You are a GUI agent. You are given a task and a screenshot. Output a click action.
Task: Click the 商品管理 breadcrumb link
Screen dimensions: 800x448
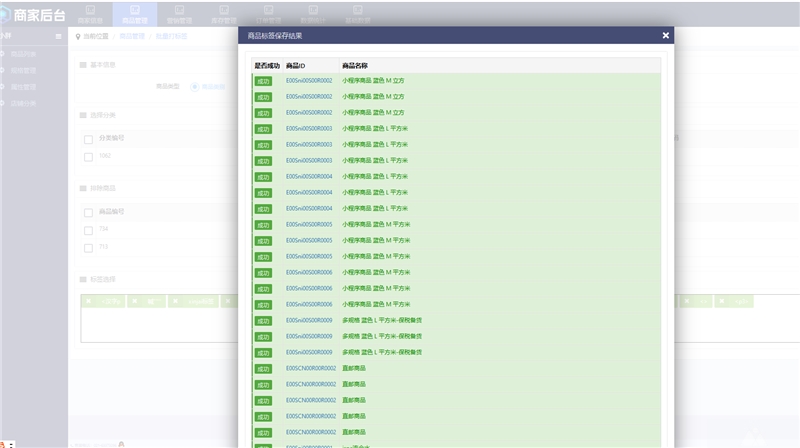132,36
